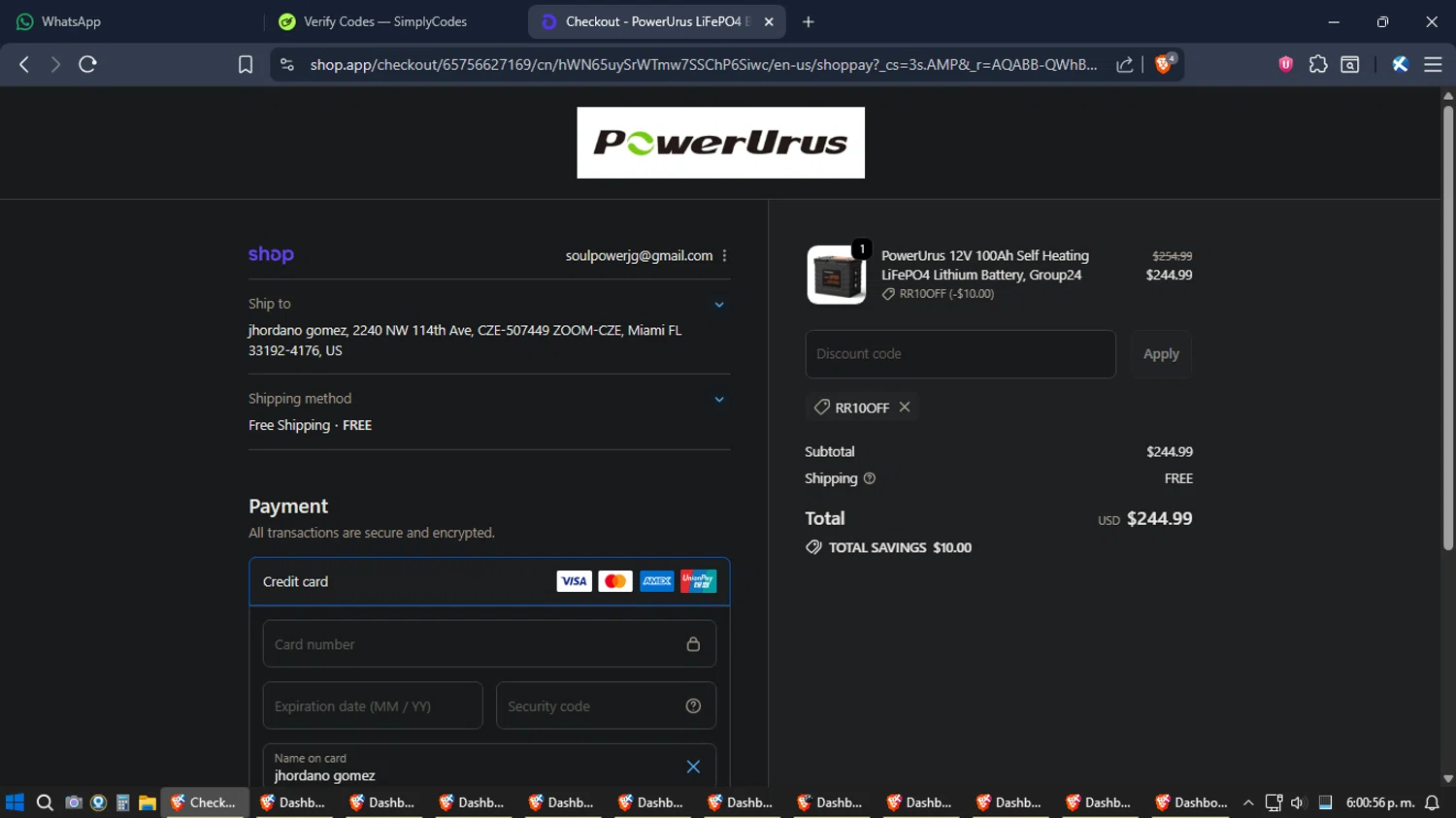Image resolution: width=1456 pixels, height=818 pixels.
Task: Click the PowerUrus 12V 100Ah product title
Action: coord(984,265)
